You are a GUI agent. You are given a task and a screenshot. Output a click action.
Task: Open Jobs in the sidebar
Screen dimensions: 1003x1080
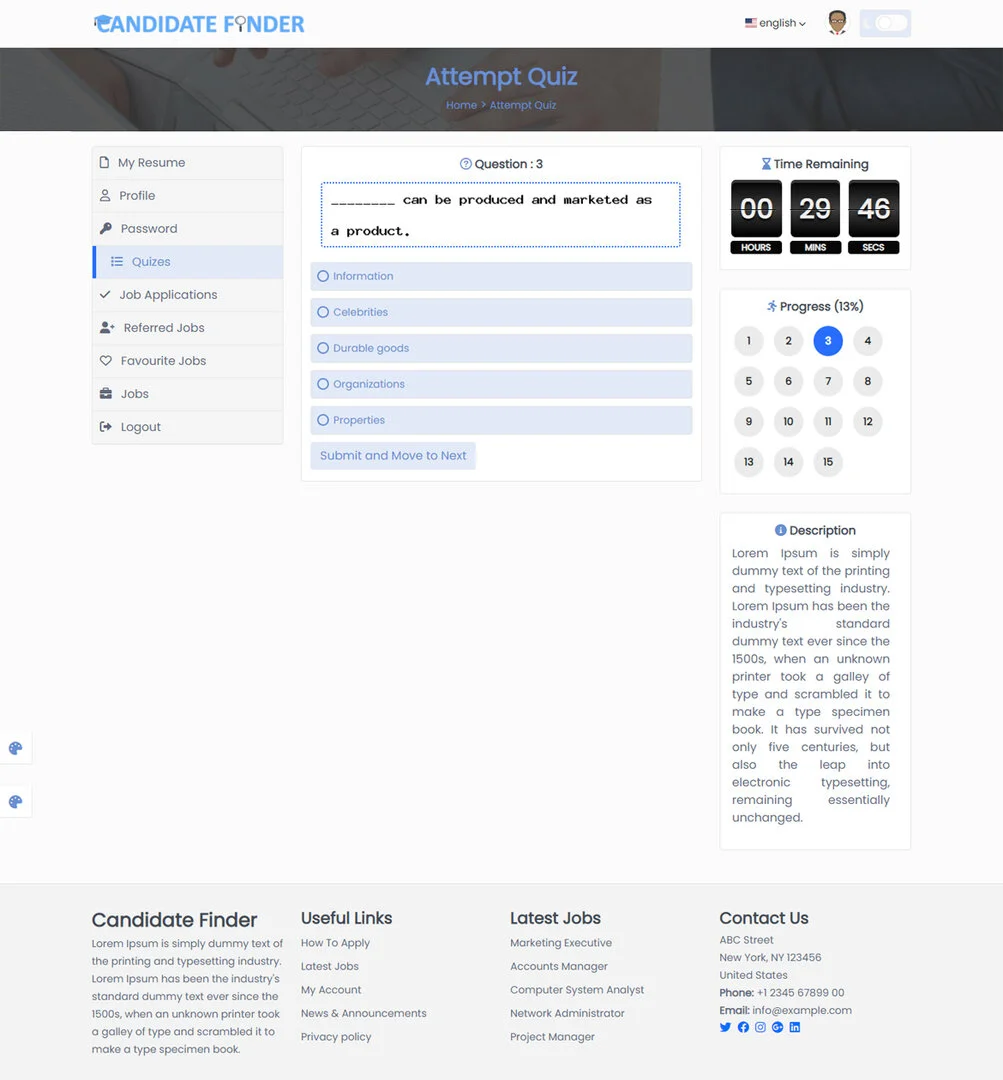click(x=187, y=394)
